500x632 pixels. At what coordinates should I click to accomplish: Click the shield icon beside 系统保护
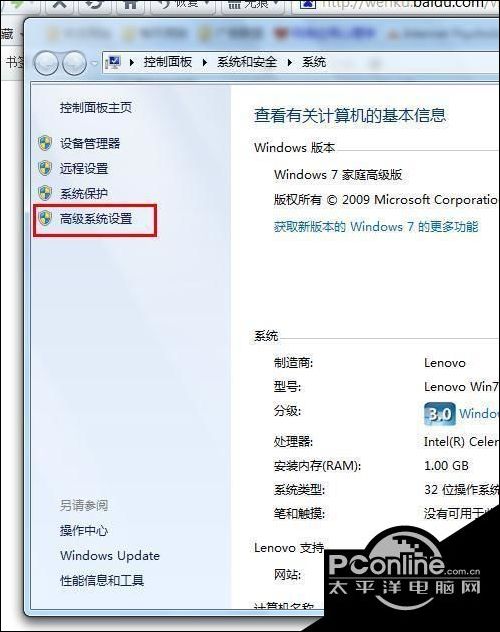45,193
